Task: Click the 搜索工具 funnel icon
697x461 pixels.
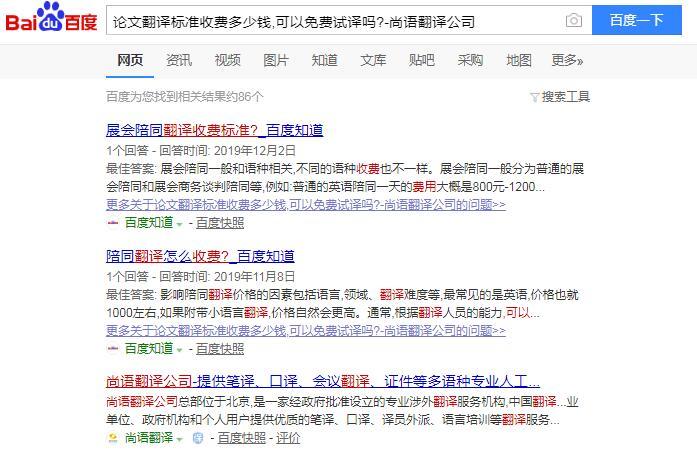Action: [535, 97]
